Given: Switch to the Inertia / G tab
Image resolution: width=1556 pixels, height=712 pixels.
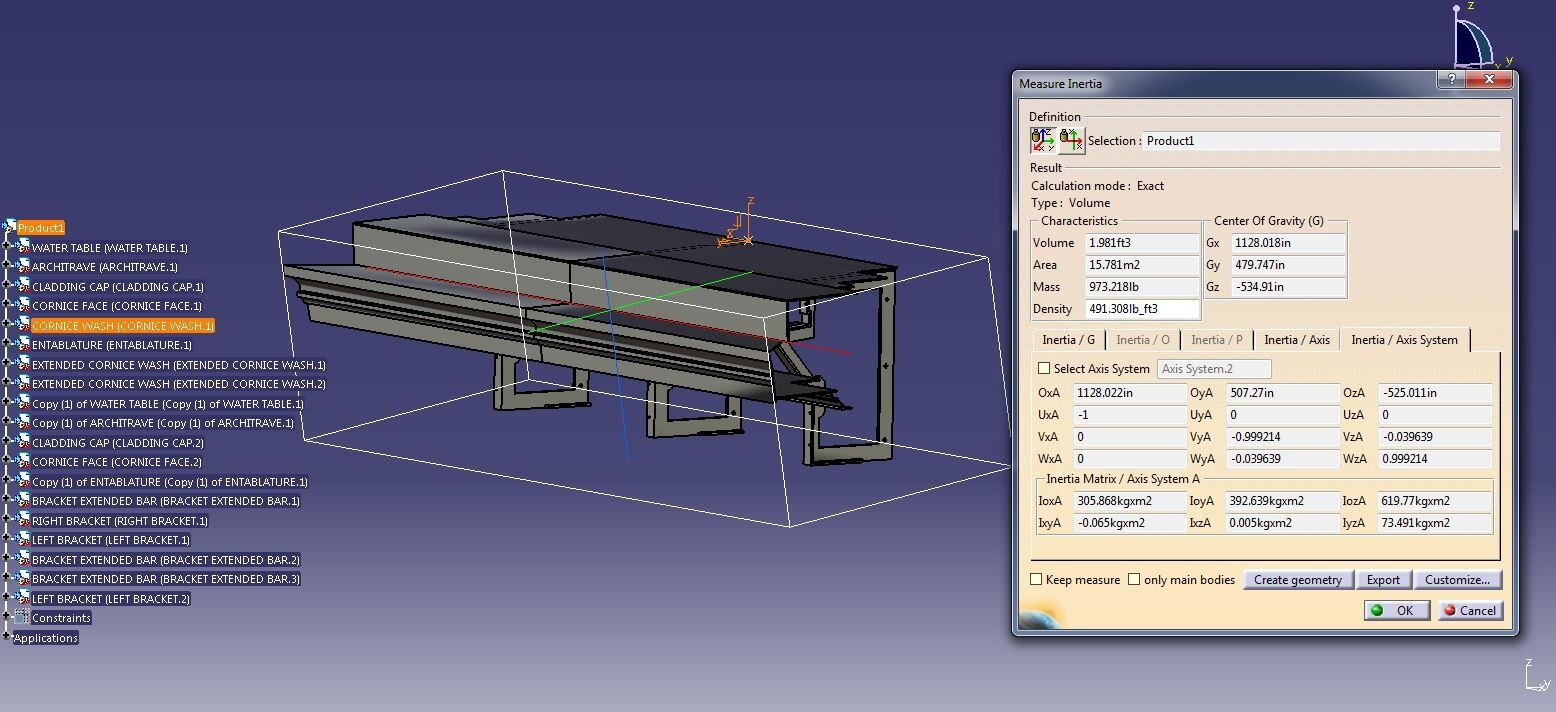Looking at the screenshot, I should 1068,340.
